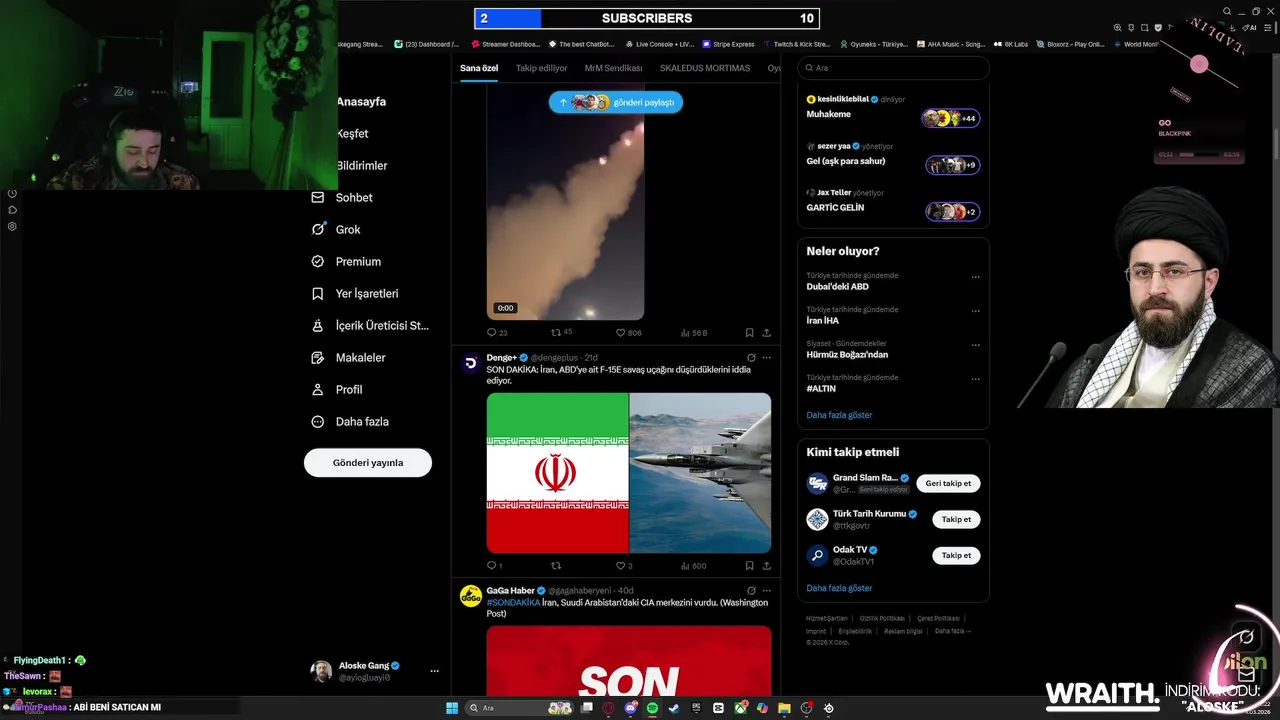The width and height of the screenshot is (1280, 720).
Task: Open File Explorer from taskbar
Action: (x=784, y=708)
